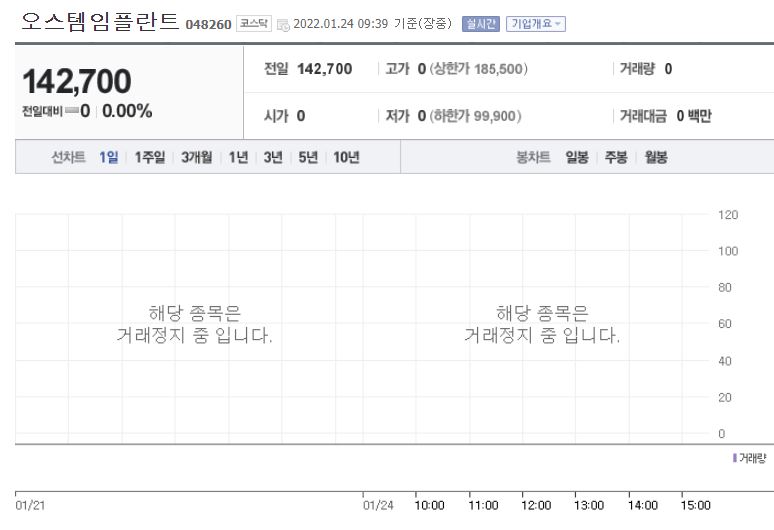Image resolution: width=774 pixels, height=530 pixels.
Task: Open the 일봉 daily candle chart
Action: [577, 157]
